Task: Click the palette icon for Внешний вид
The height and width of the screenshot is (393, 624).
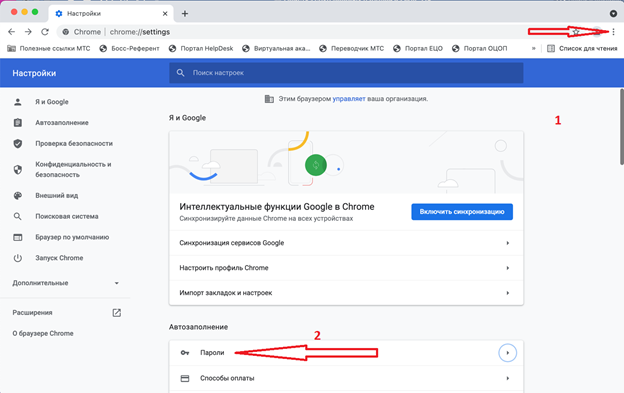Action: tap(18, 195)
